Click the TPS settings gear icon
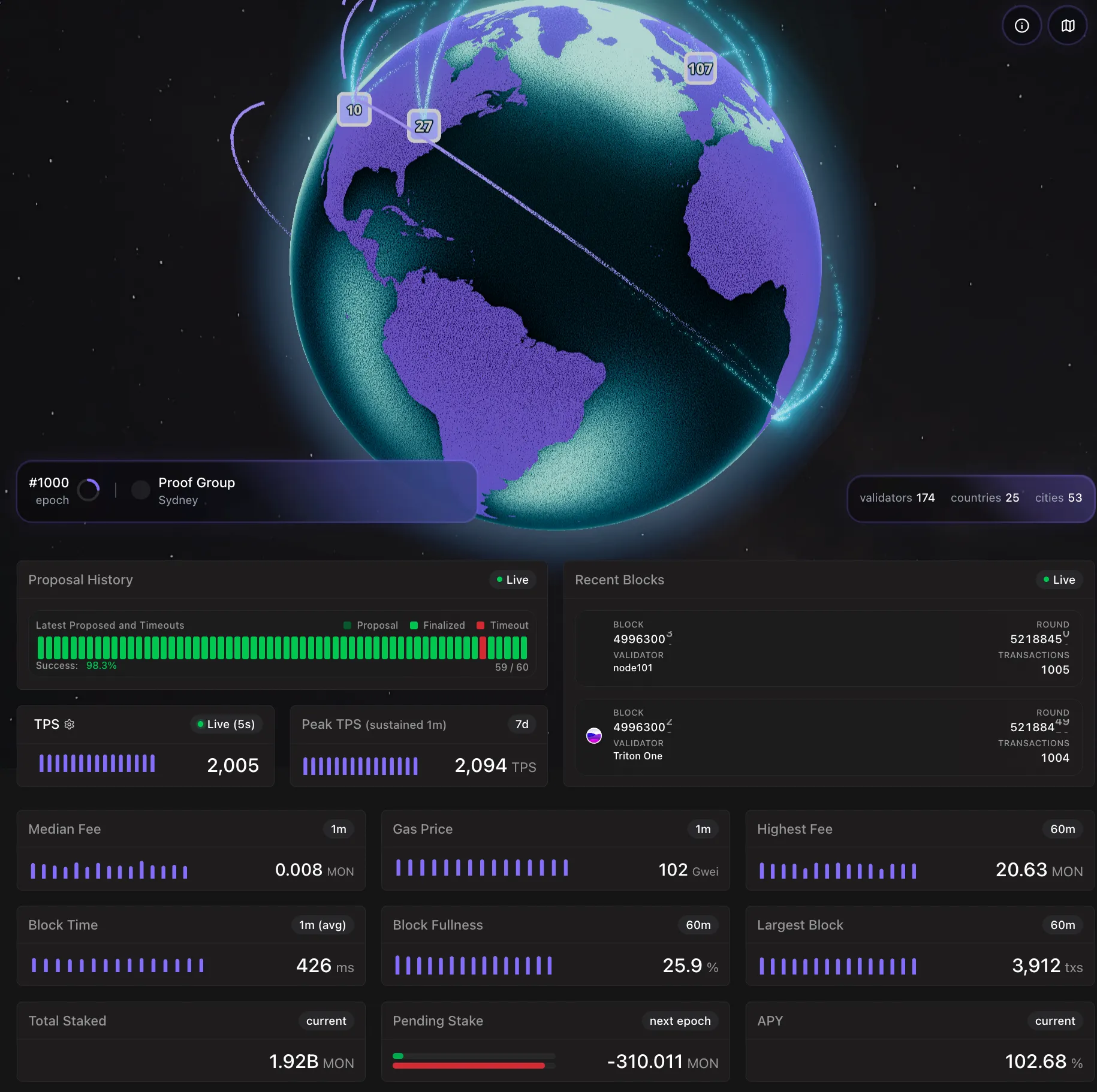Viewport: 1097px width, 1092px height. (70, 725)
